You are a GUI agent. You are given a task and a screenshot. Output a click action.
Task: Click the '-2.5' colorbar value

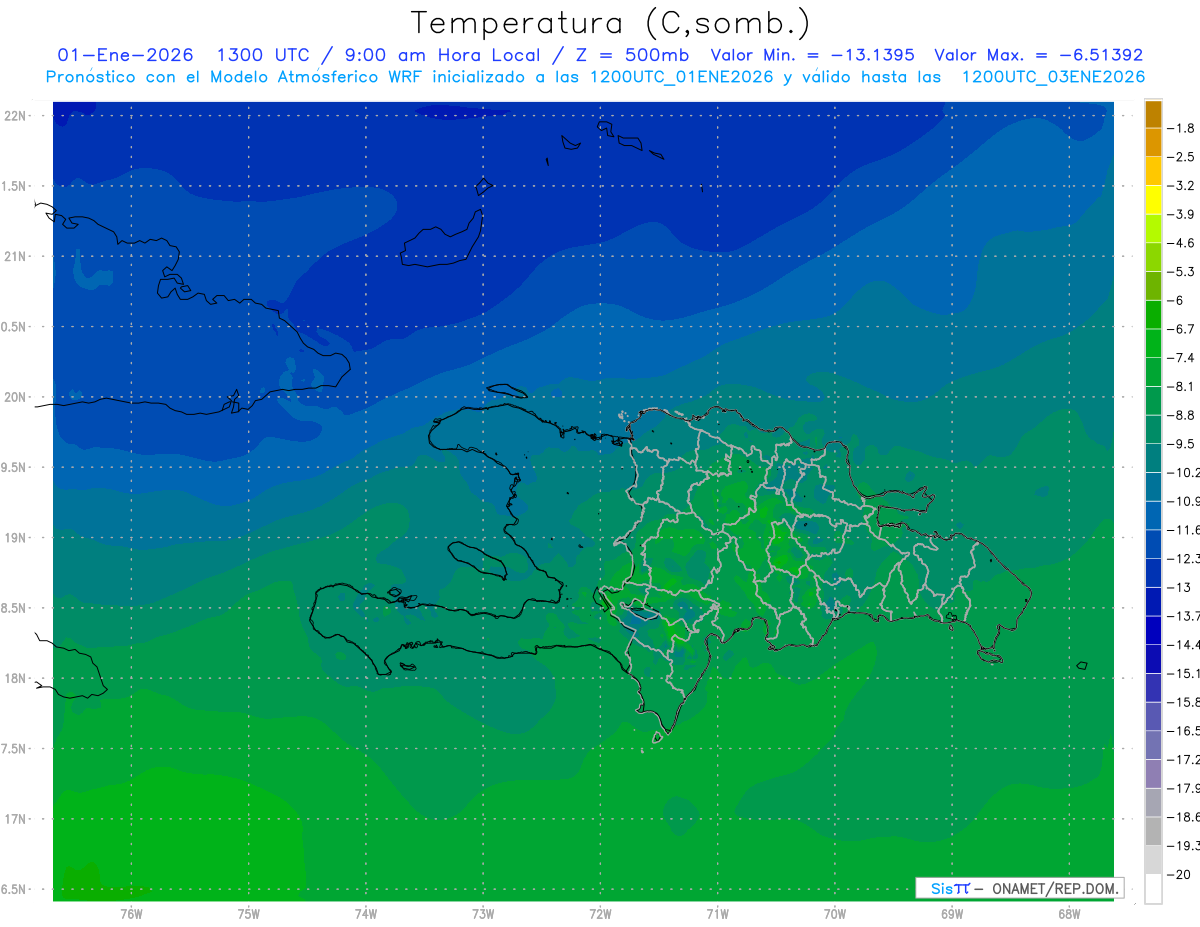coord(1181,157)
